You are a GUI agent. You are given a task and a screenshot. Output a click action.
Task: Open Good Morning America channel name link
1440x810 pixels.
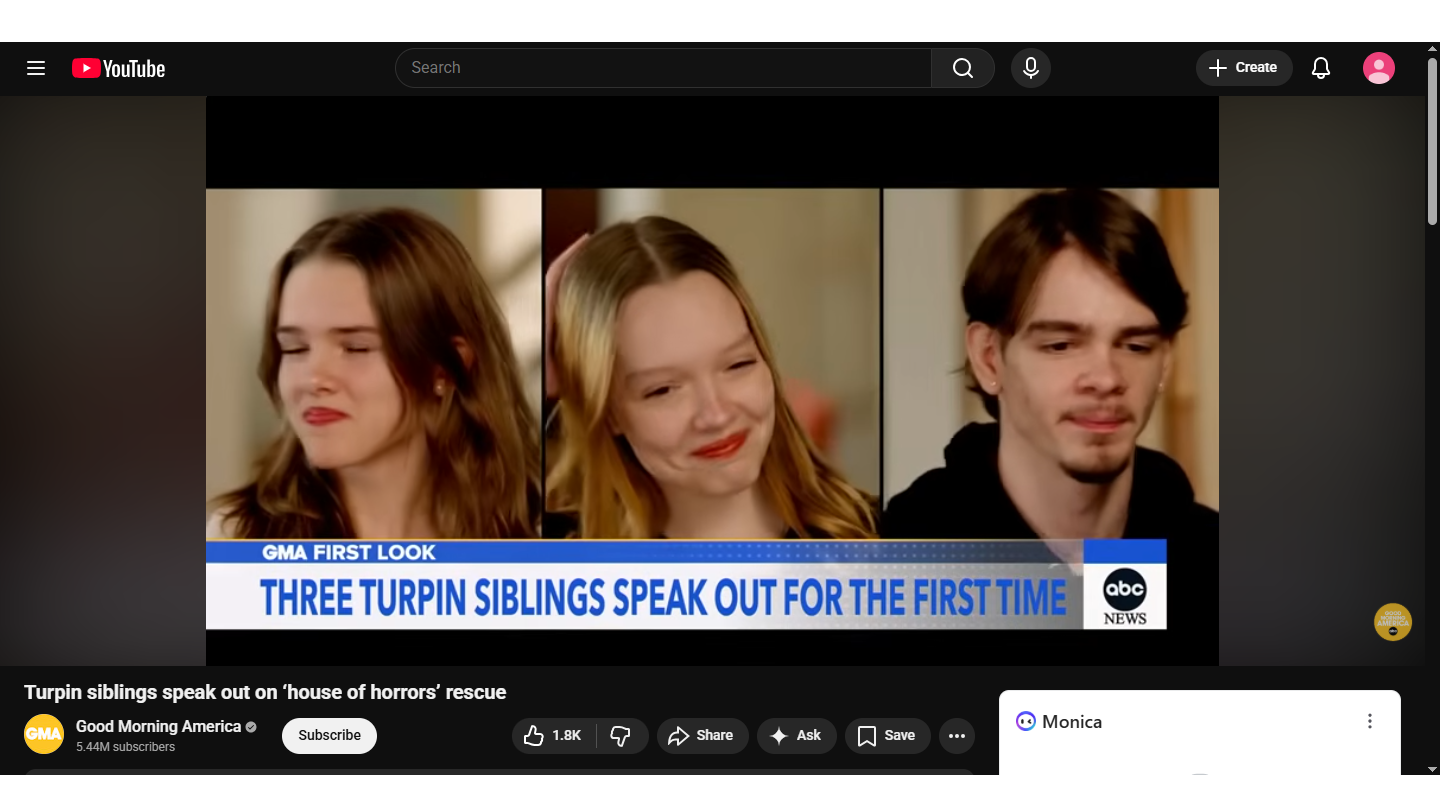[158, 727]
